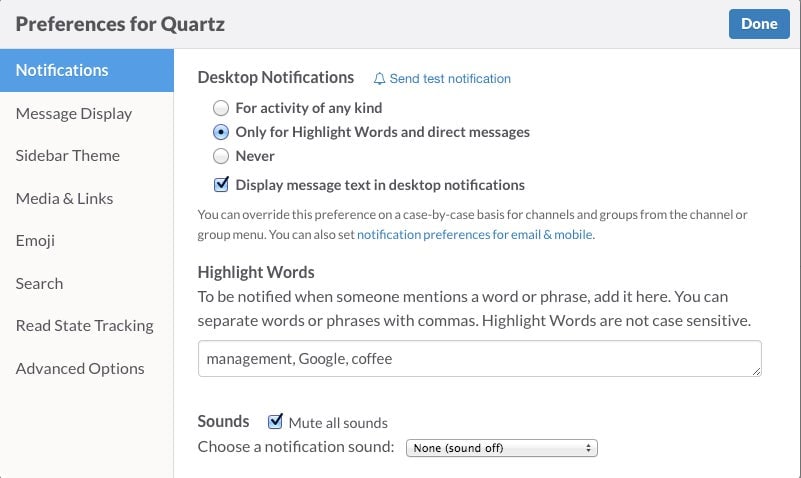Choose 'Only for Highlight Words and direct messages'
Viewport: 801px width, 478px height.
[221, 132]
